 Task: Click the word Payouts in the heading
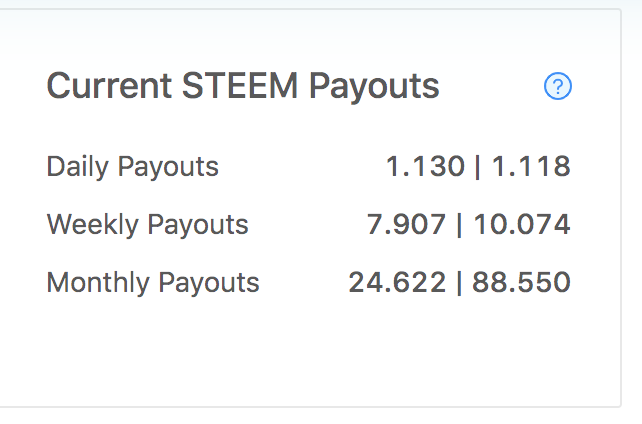click(374, 87)
